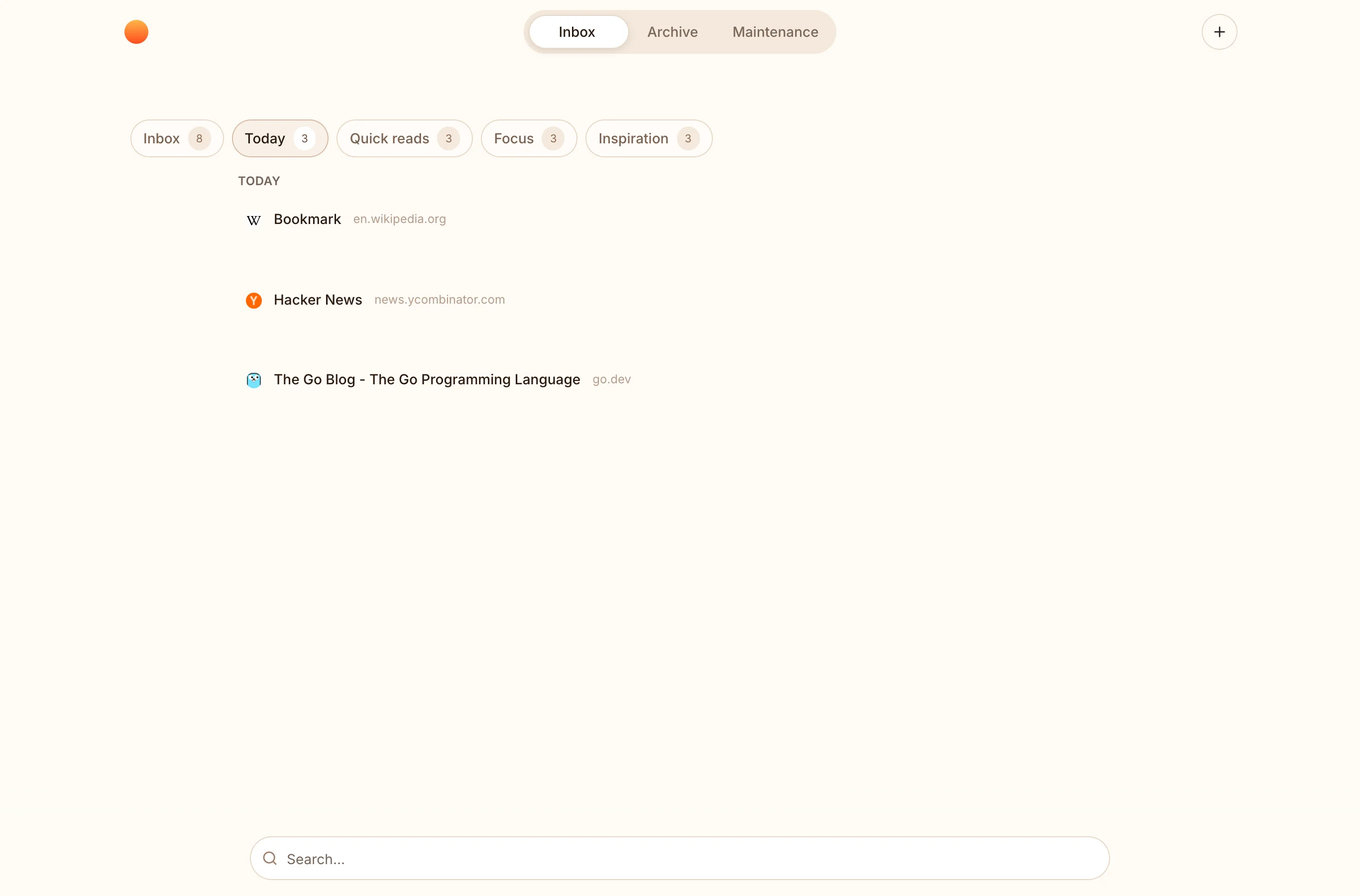Click the Hacker News Y favicon

(254, 300)
